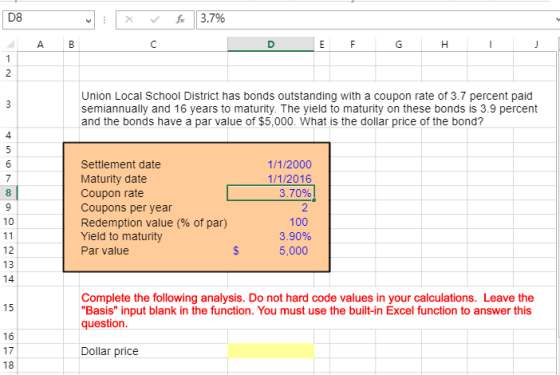The width and height of the screenshot is (560, 375).
Task: Select column F header
Action: tap(352, 44)
